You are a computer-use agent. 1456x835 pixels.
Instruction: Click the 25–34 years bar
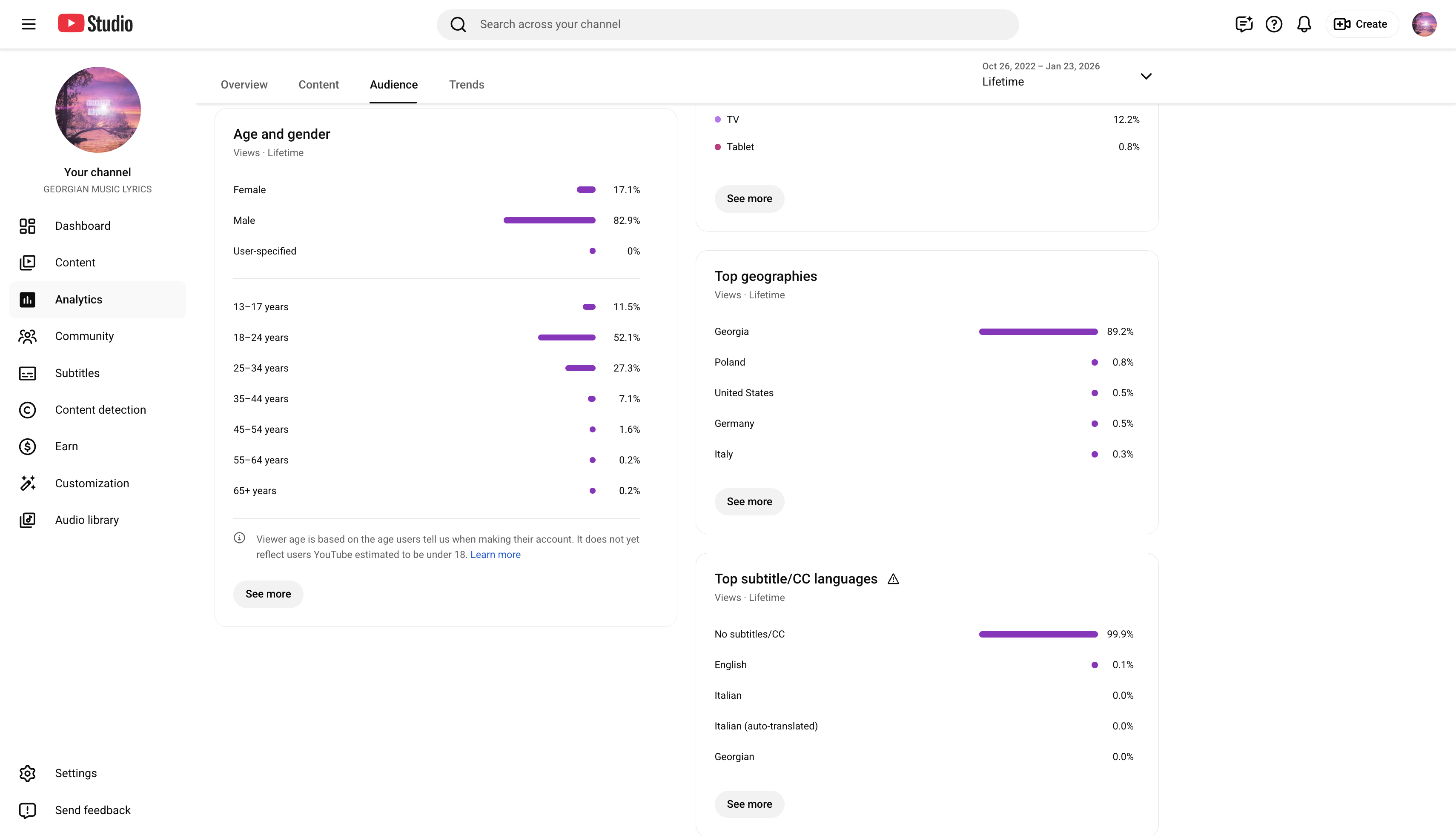tap(581, 368)
